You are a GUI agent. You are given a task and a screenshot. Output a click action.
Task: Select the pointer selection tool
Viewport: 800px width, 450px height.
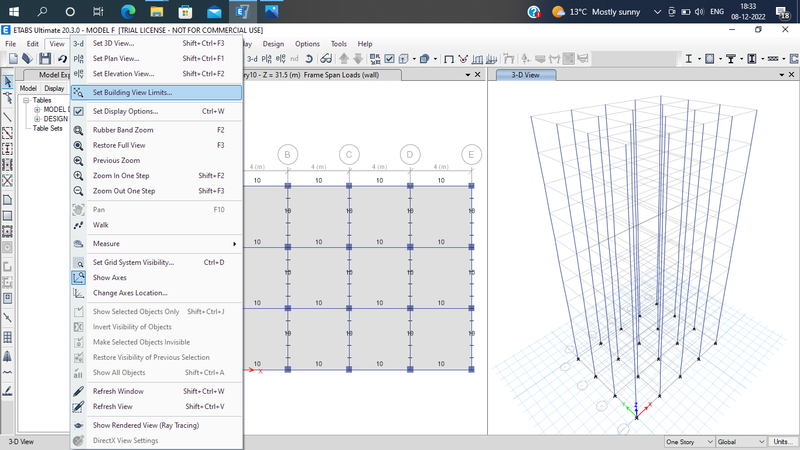[8, 81]
